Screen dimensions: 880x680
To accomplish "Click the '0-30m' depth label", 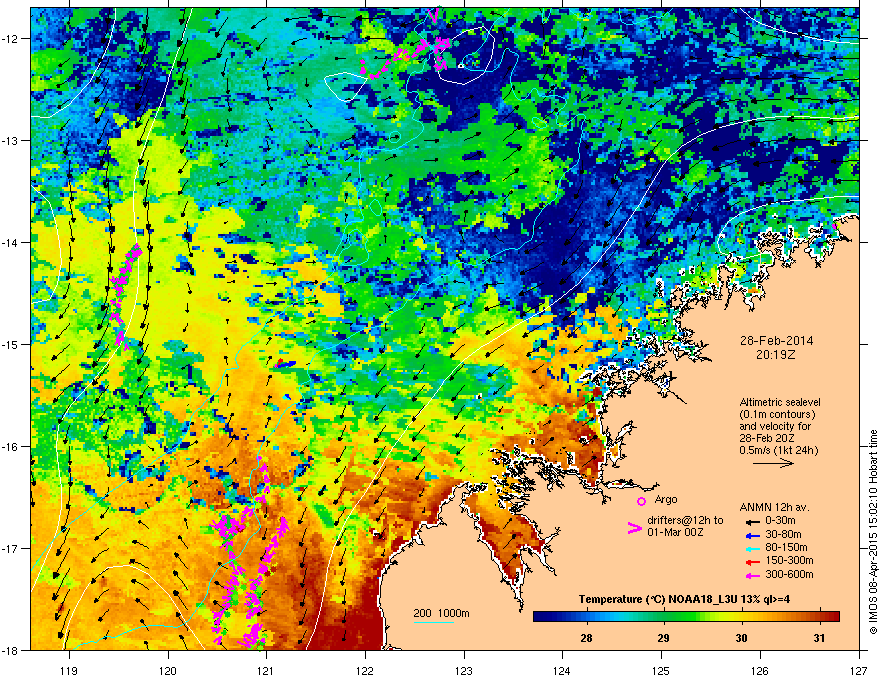I will coord(780,521).
